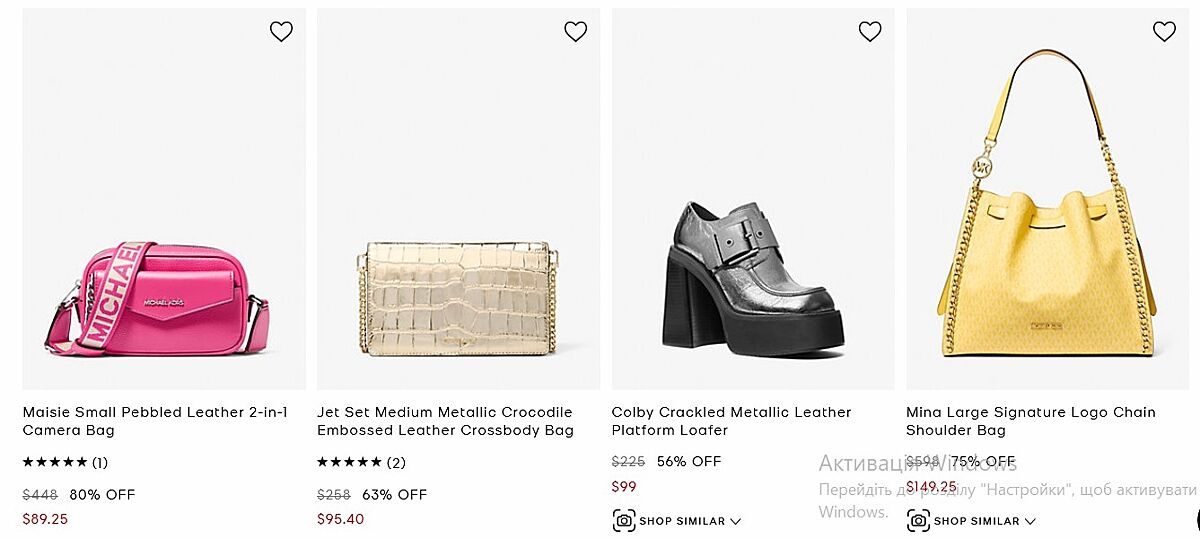1200x539 pixels.
Task: Expand Shop Similar chevron for Mina Bag
Action: tap(1030, 521)
